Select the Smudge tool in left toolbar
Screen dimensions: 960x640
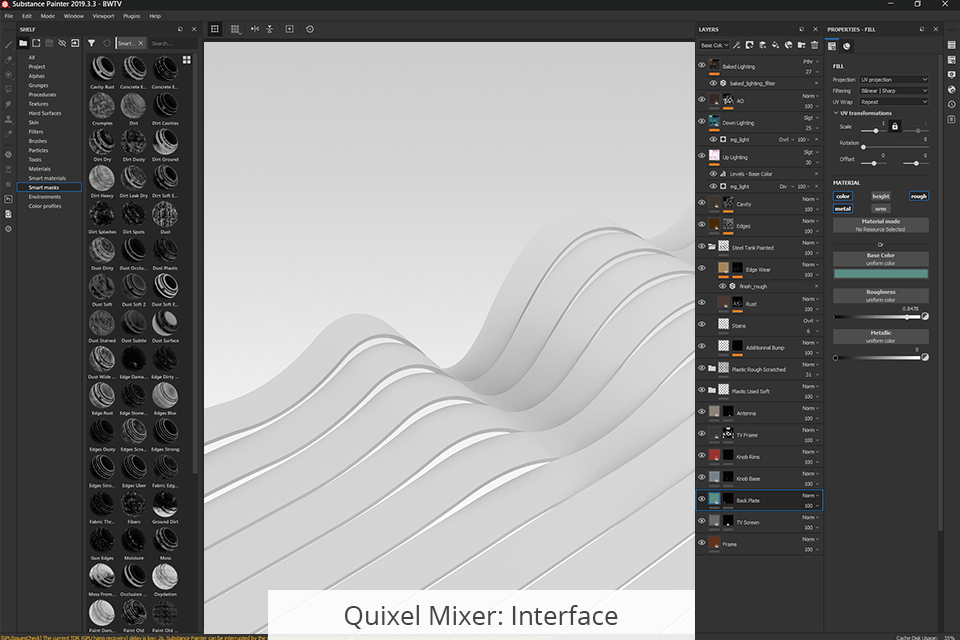9,104
